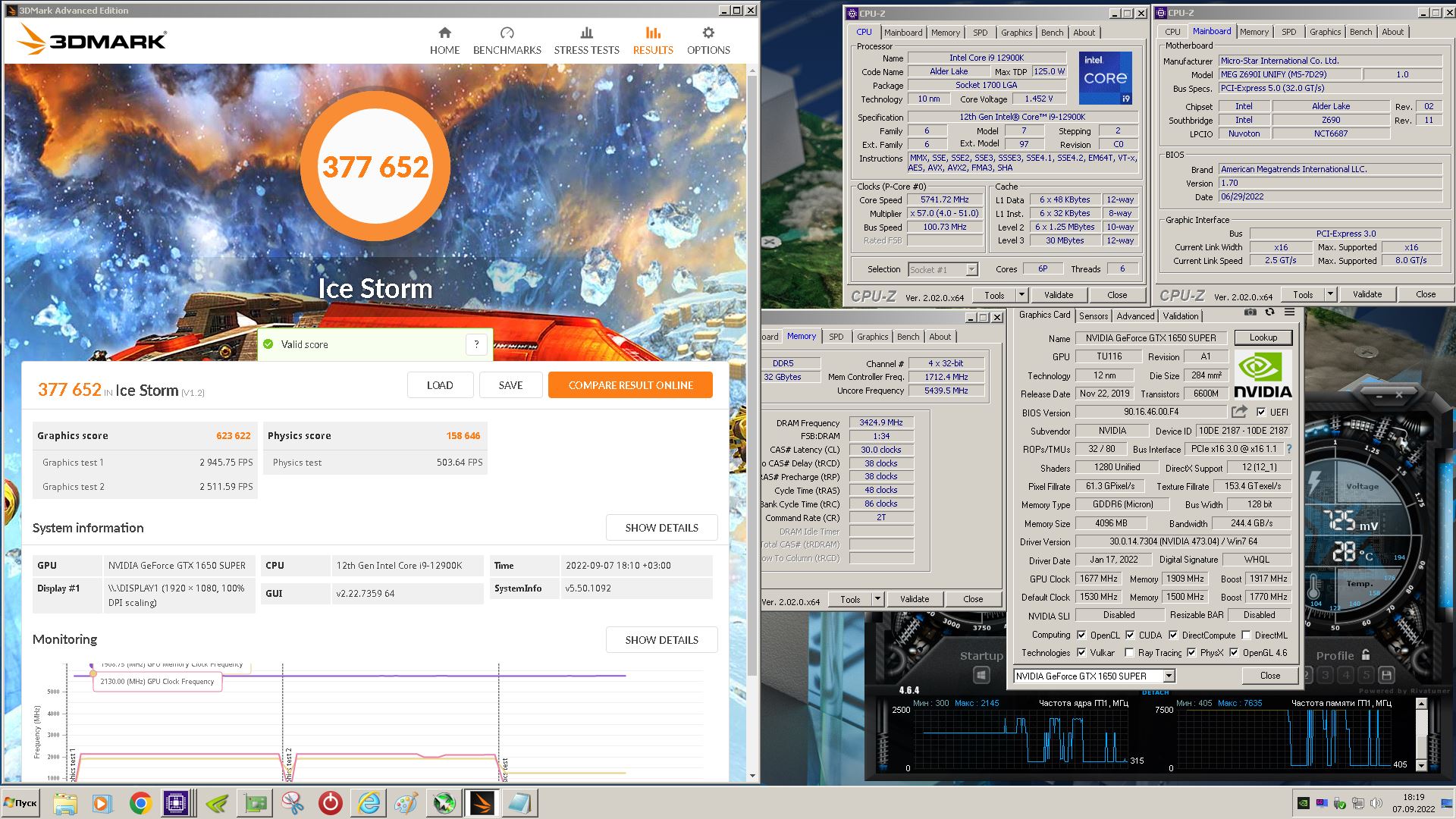1456x819 pixels.
Task: Open the GPU-Z hamburger menu
Action: (x=1289, y=312)
